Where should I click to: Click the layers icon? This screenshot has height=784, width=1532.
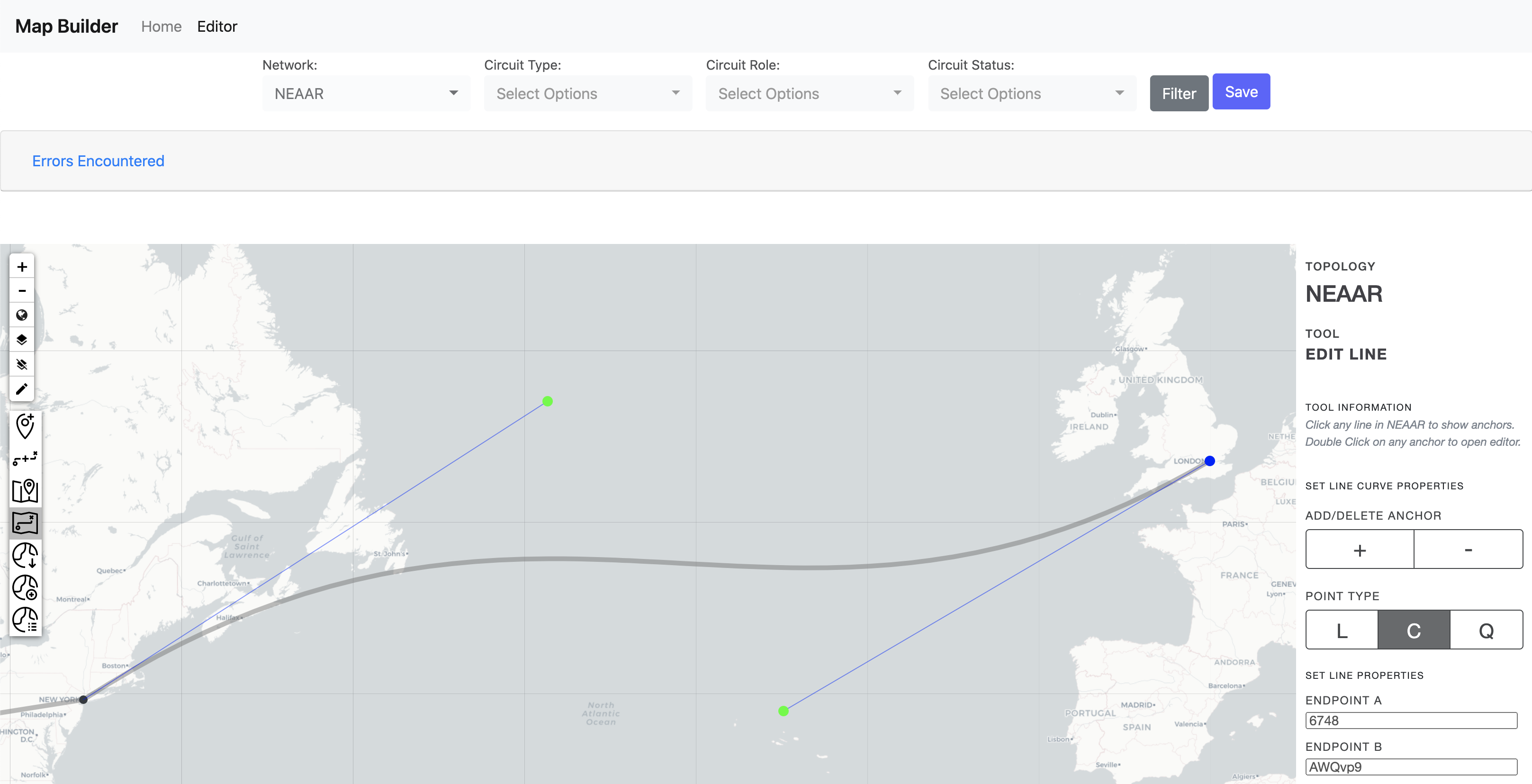point(22,340)
